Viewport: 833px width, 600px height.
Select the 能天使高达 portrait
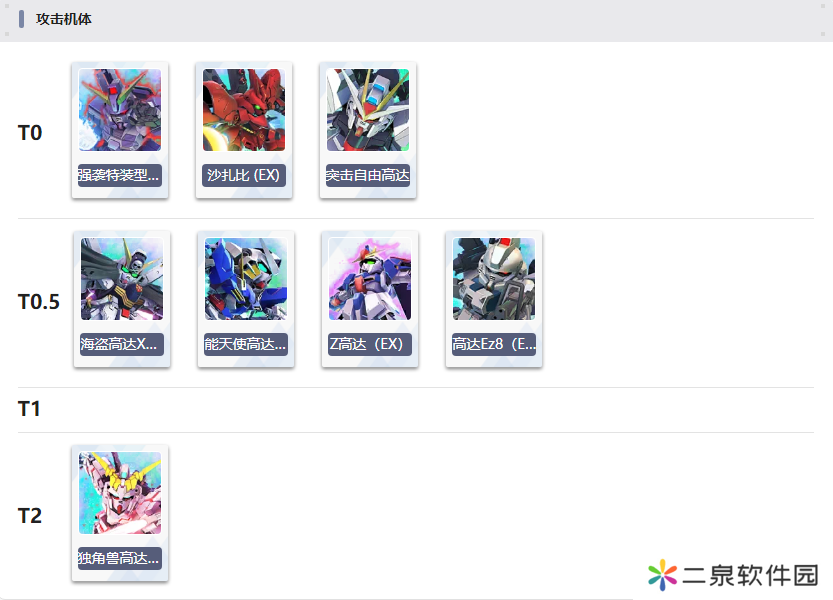[x=246, y=279]
